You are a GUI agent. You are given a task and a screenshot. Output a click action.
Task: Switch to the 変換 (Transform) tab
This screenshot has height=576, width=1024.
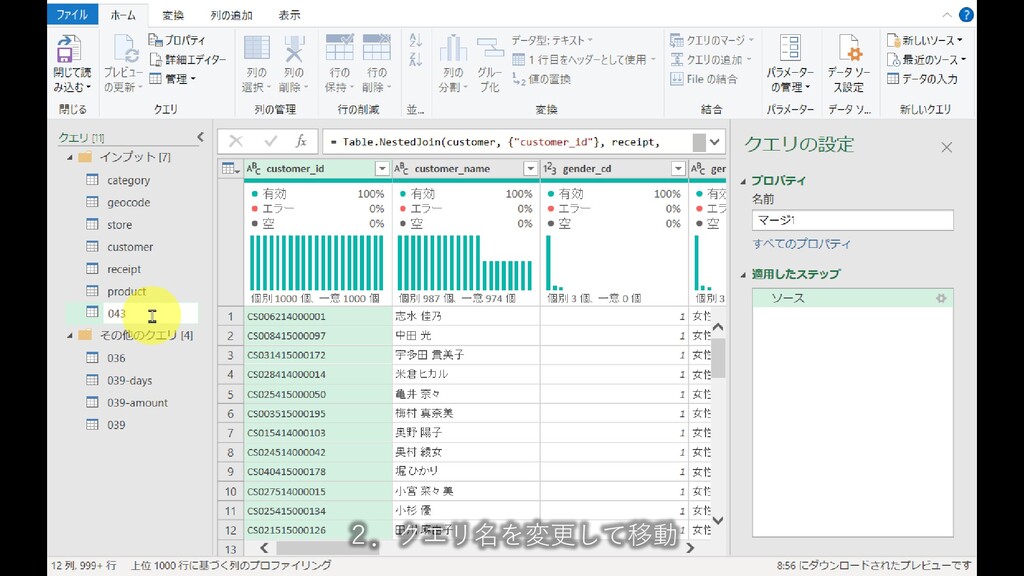pyautogui.click(x=173, y=15)
